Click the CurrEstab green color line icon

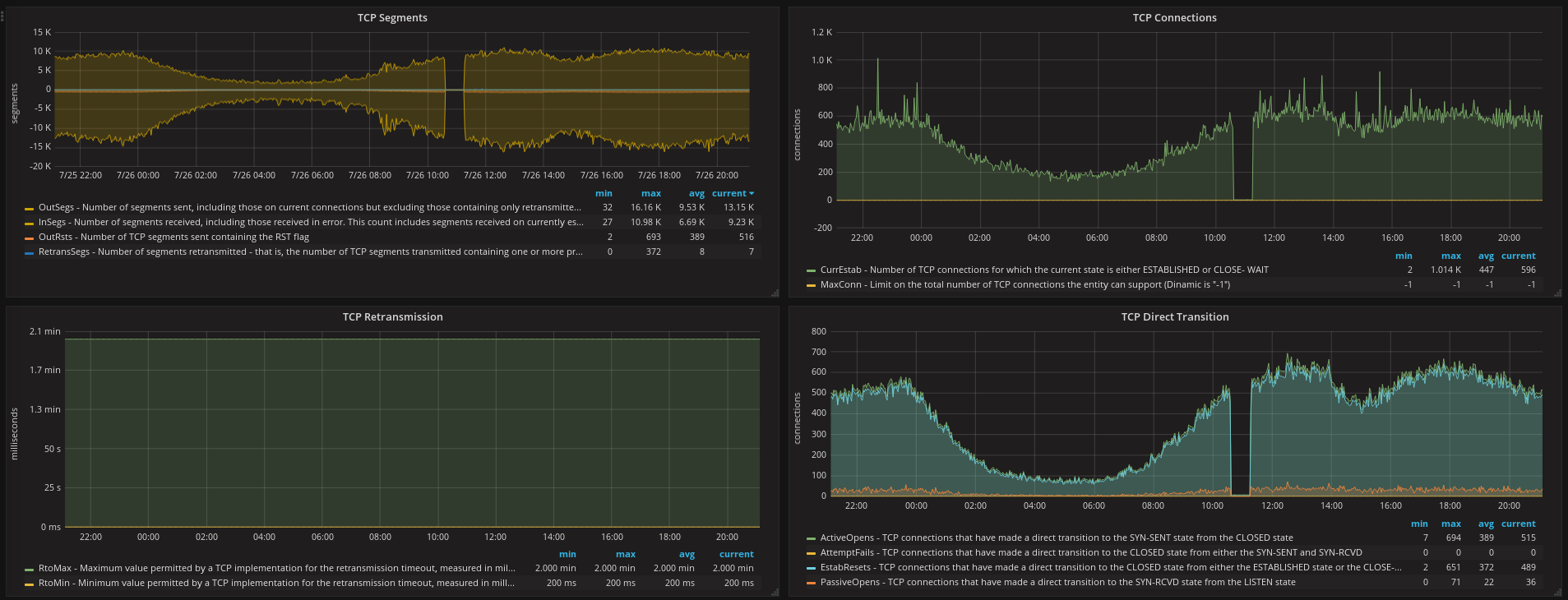(x=812, y=271)
